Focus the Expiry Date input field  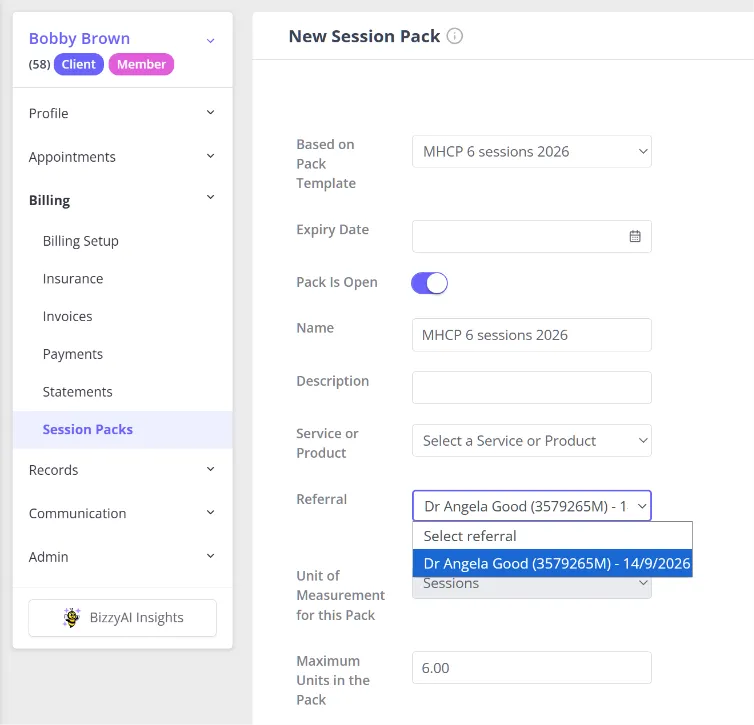pos(531,237)
